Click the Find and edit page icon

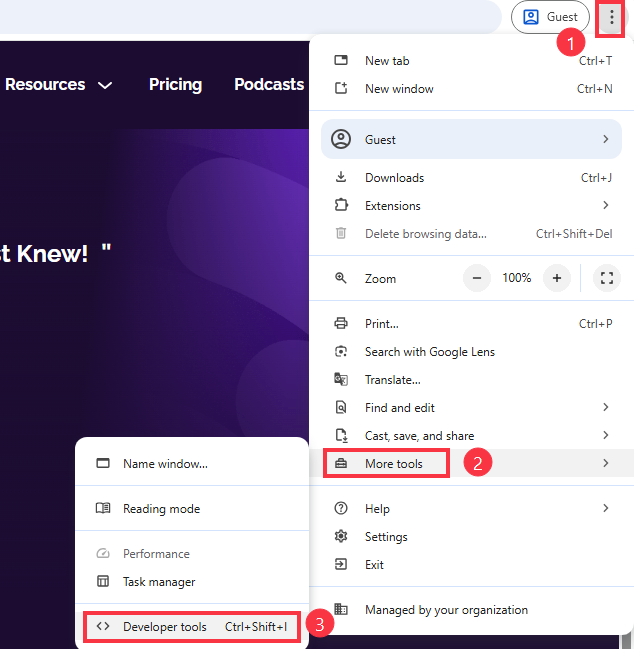click(x=341, y=407)
